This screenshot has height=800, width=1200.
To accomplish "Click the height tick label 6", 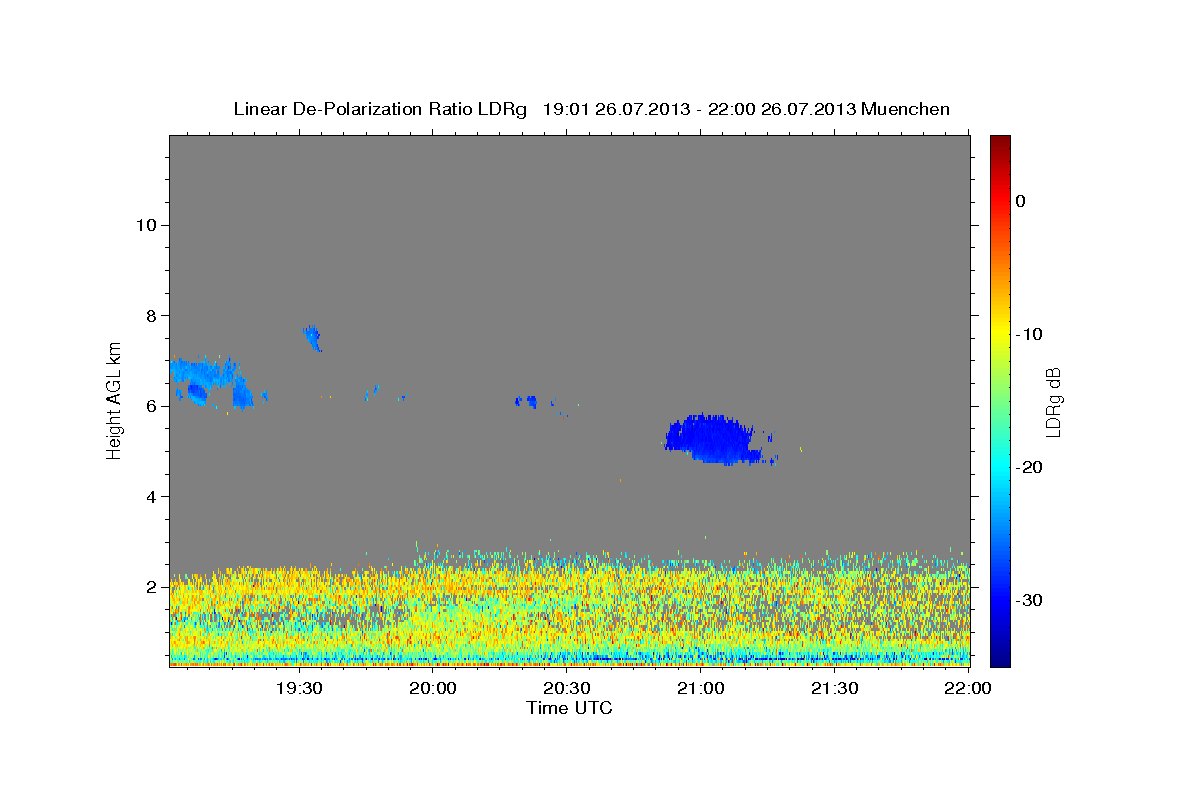I will 151,406.
